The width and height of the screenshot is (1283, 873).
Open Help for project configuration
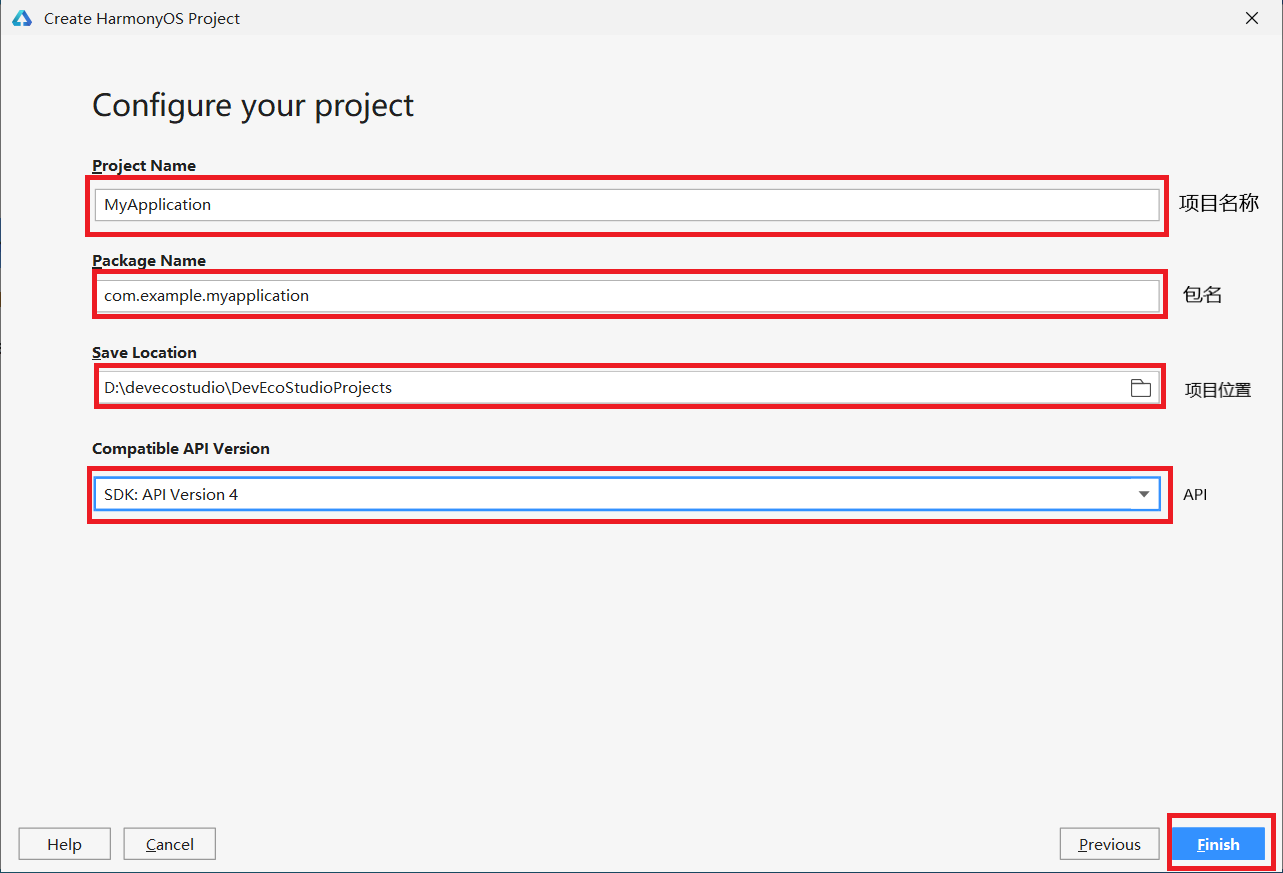(x=65, y=845)
